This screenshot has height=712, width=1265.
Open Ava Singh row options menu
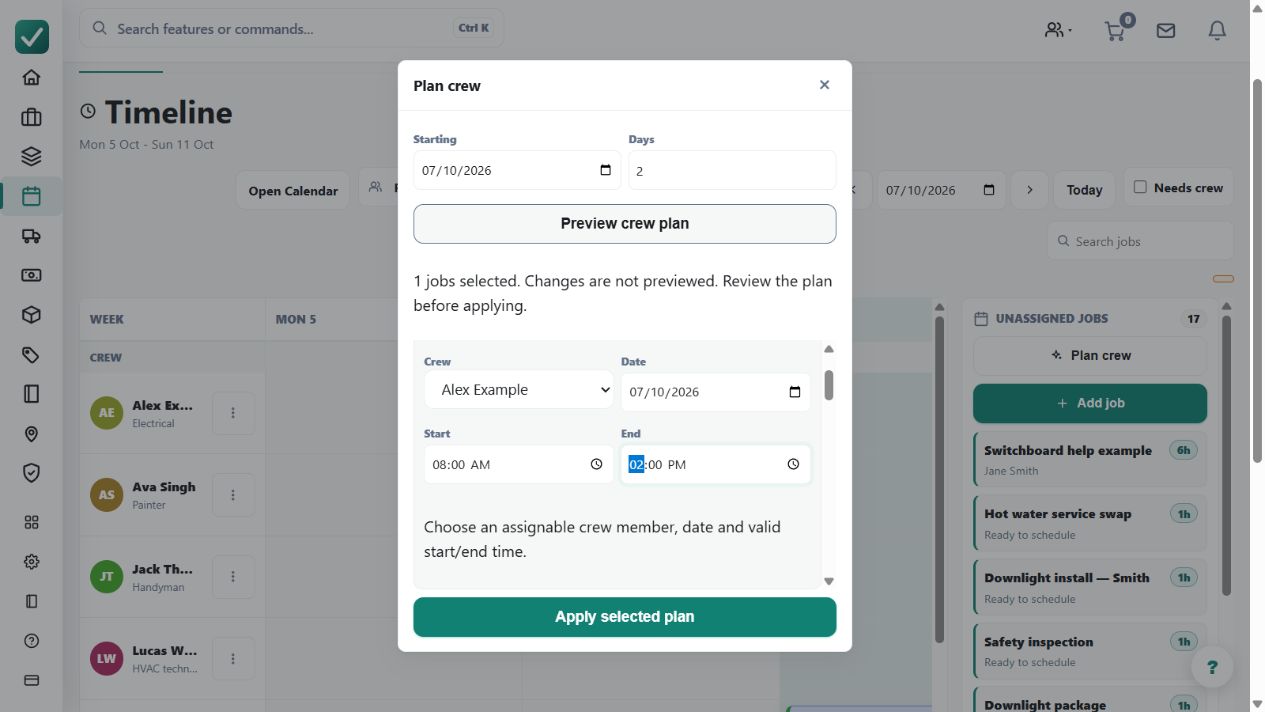coord(233,495)
